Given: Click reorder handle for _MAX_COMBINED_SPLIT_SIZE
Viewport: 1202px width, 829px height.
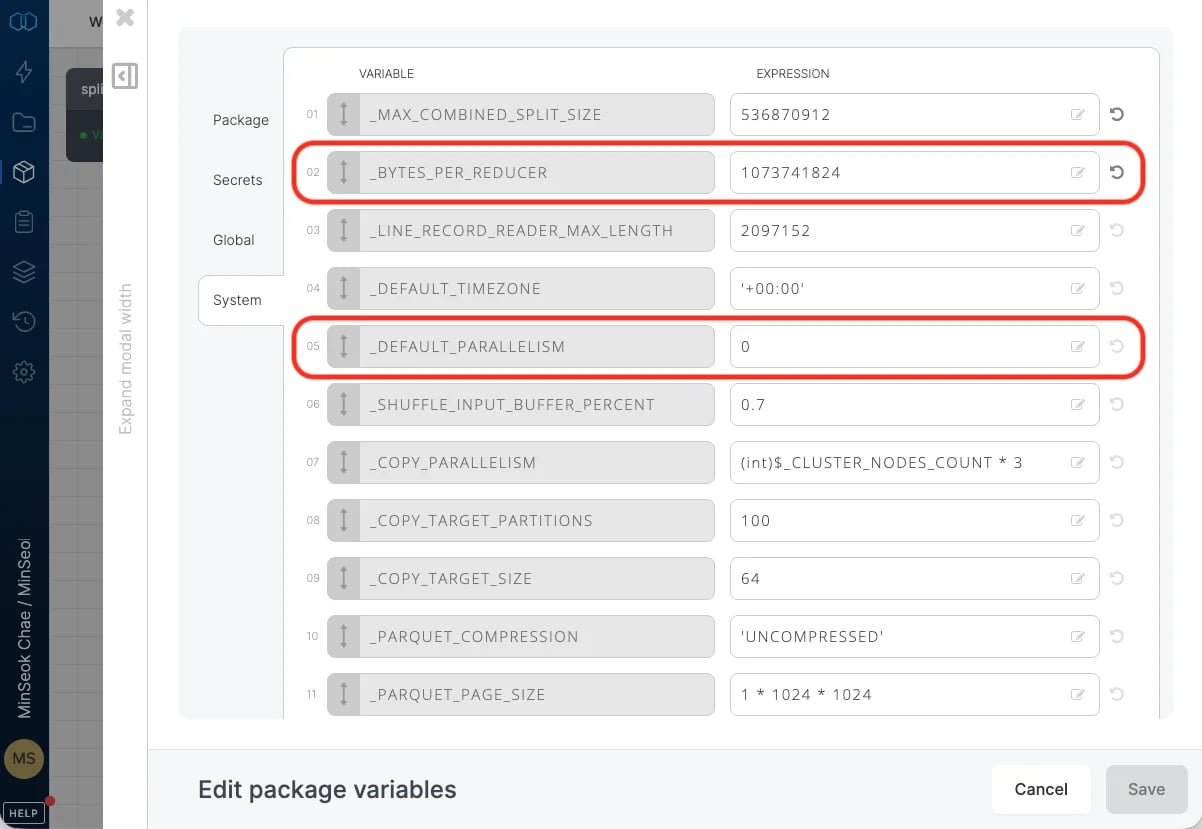Looking at the screenshot, I should [344, 114].
